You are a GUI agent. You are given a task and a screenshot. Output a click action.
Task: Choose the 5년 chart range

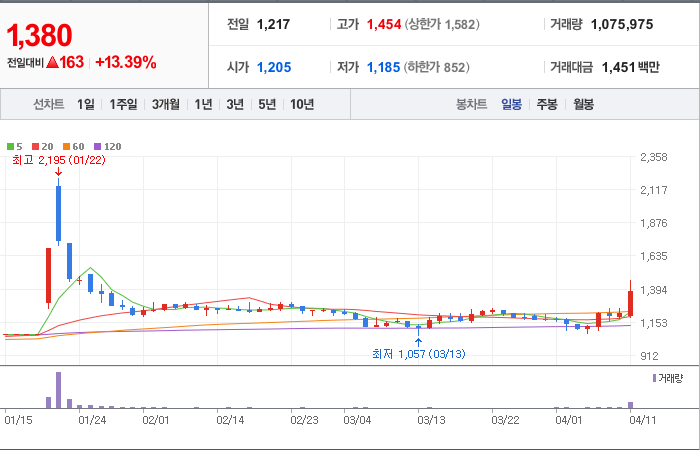267,104
